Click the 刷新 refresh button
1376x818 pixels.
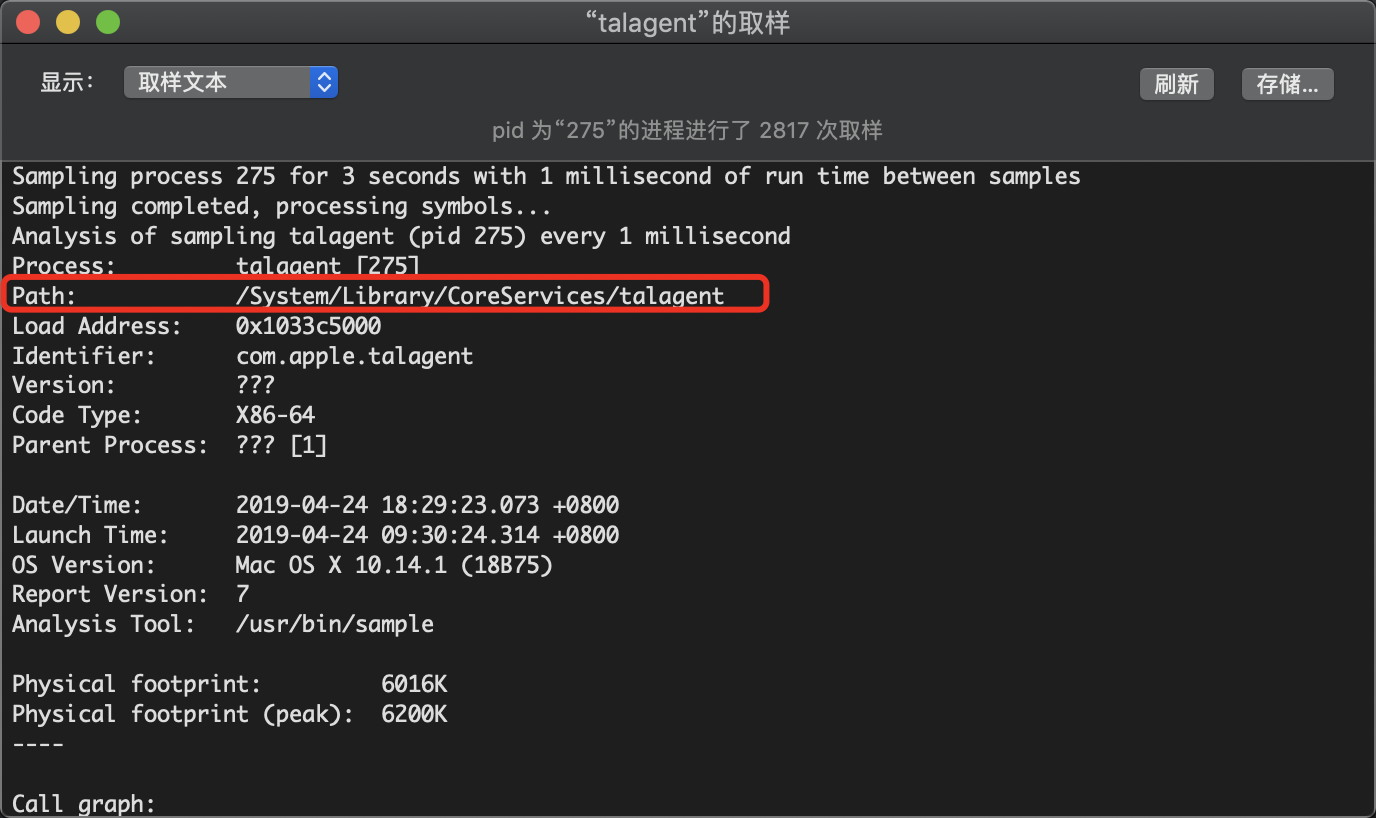[x=1176, y=85]
